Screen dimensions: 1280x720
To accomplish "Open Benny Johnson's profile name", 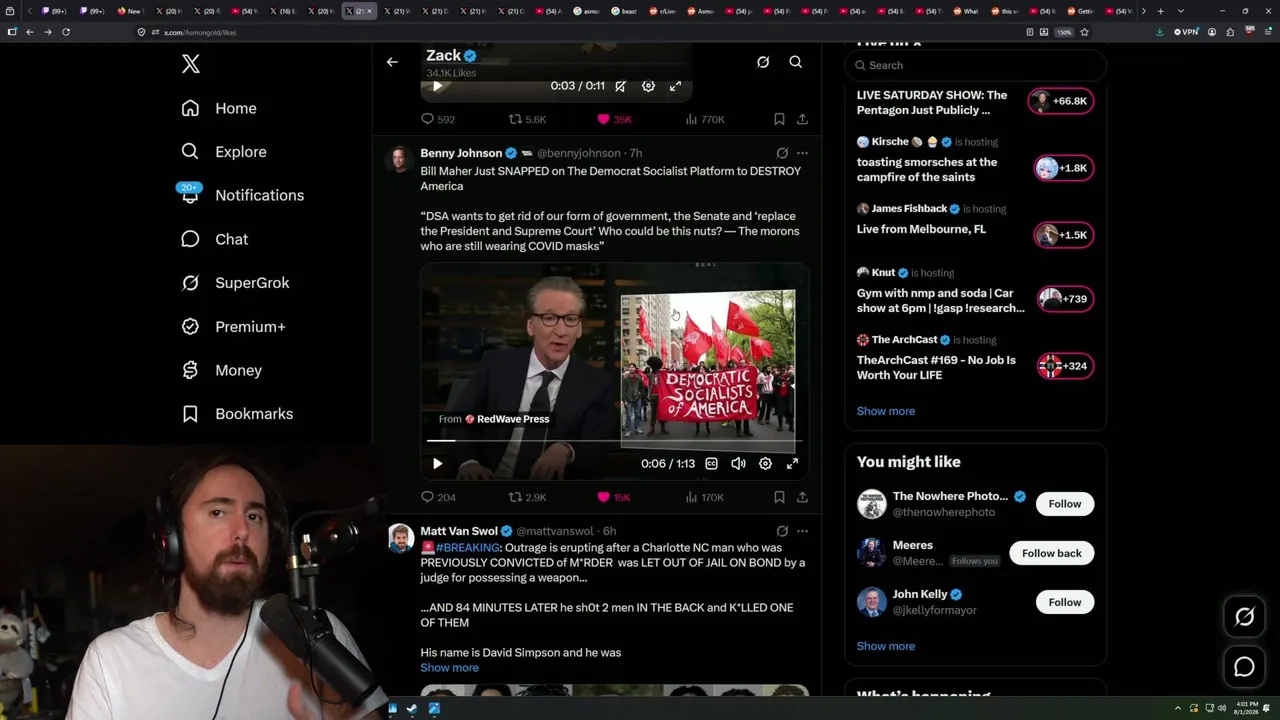I will tap(461, 153).
